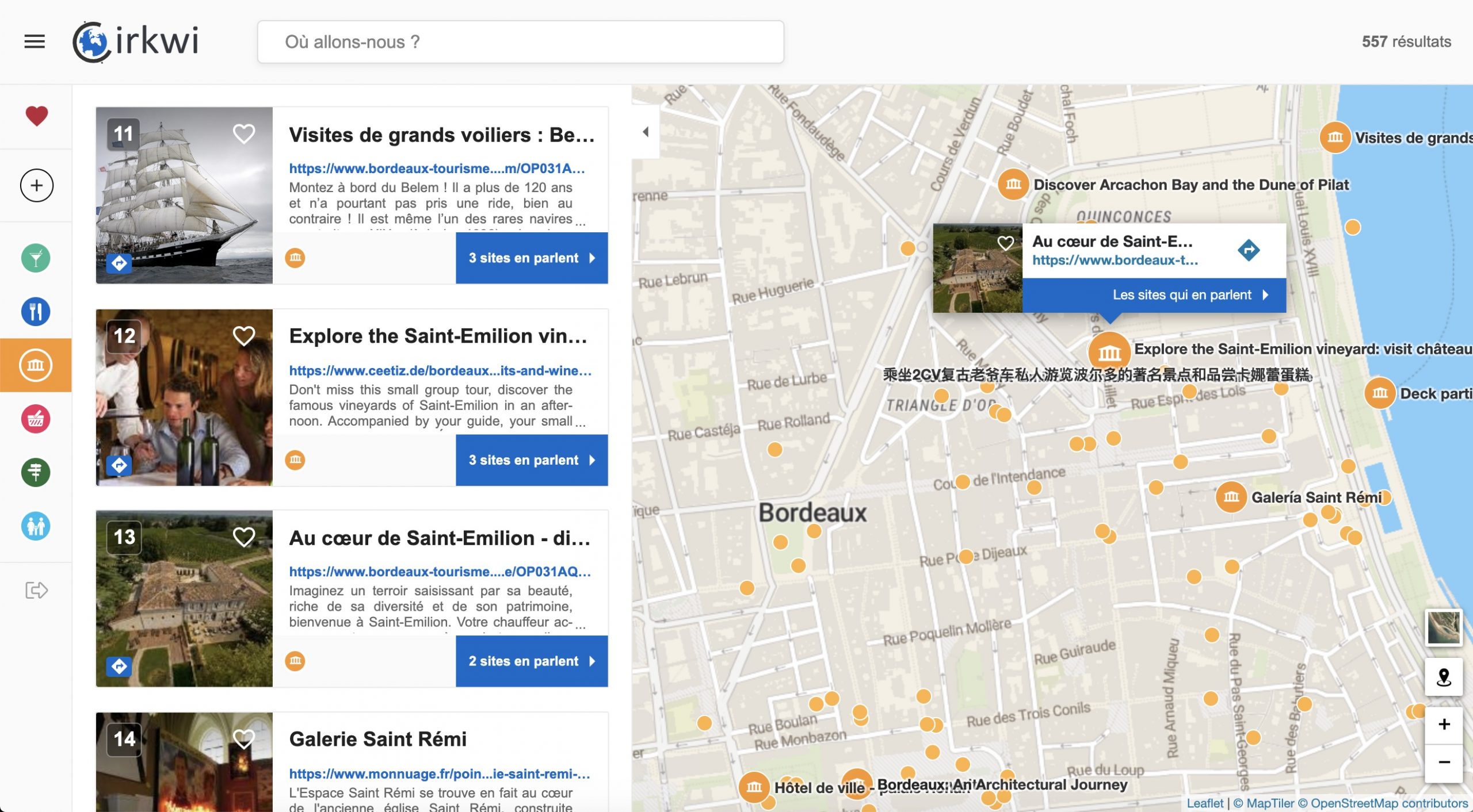Select the museum culture category tab
The height and width of the screenshot is (812, 1473).
[x=36, y=365]
